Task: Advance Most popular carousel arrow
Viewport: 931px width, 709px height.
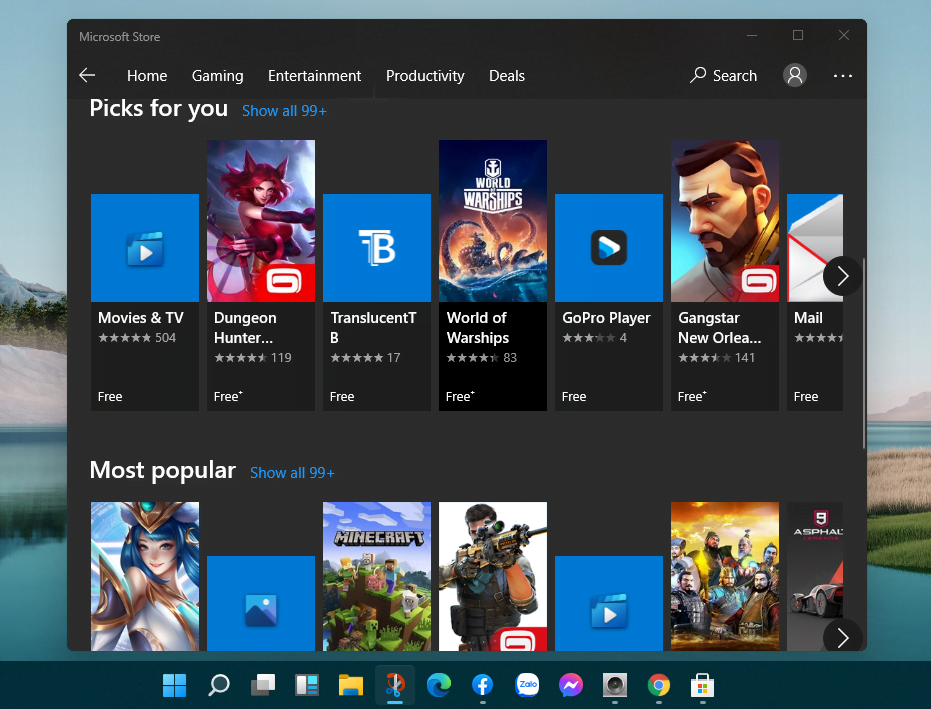Action: (842, 637)
